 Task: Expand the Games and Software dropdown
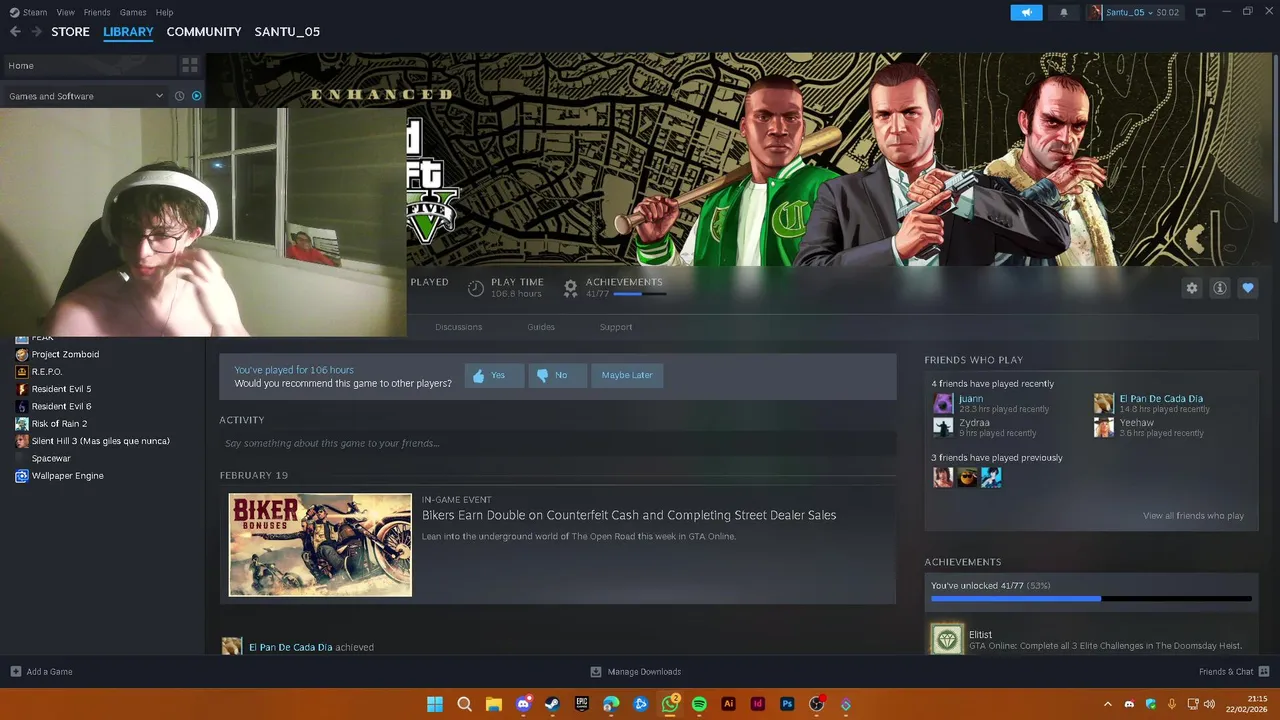tap(85, 96)
